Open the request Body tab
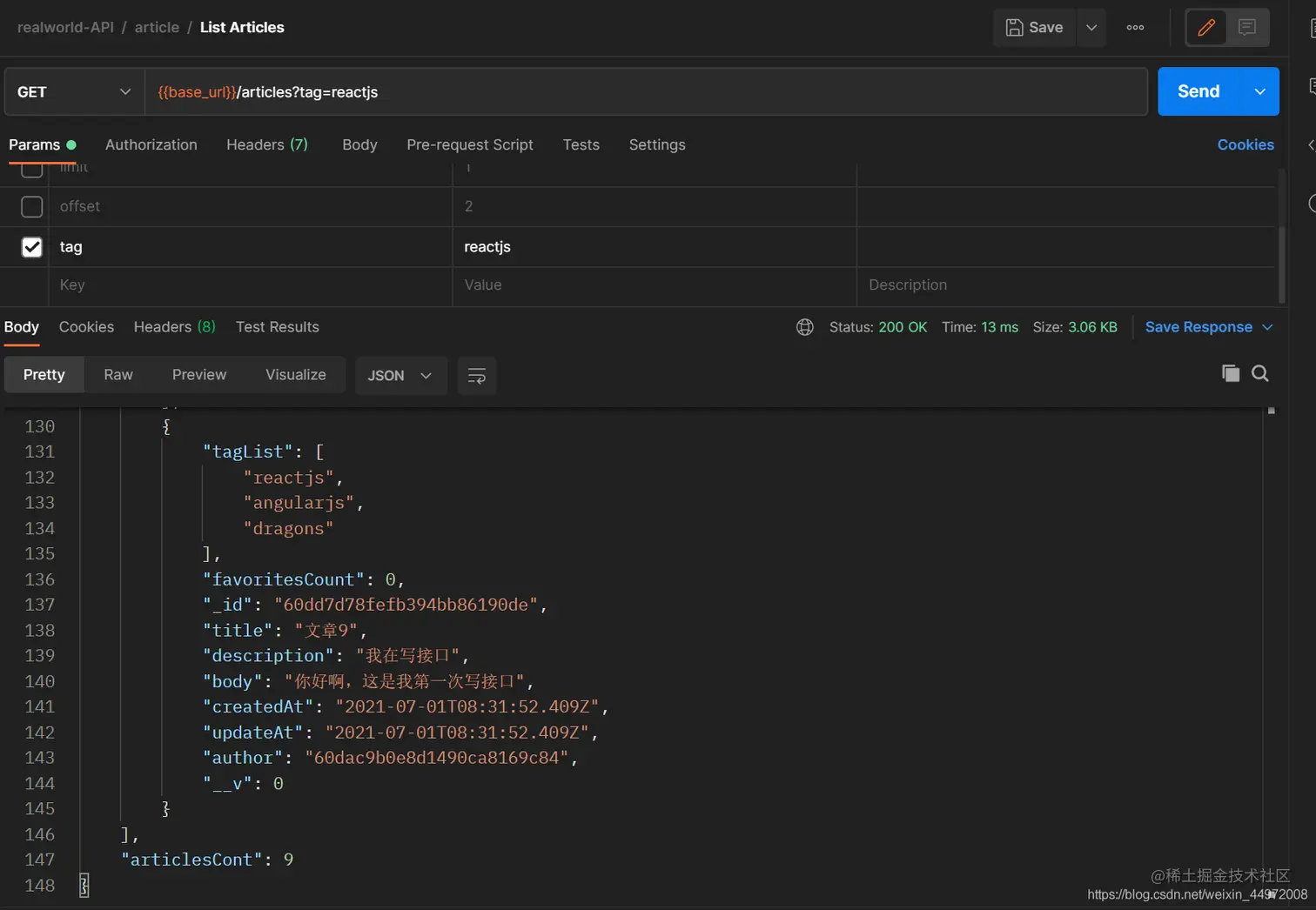The image size is (1316, 910). [359, 144]
